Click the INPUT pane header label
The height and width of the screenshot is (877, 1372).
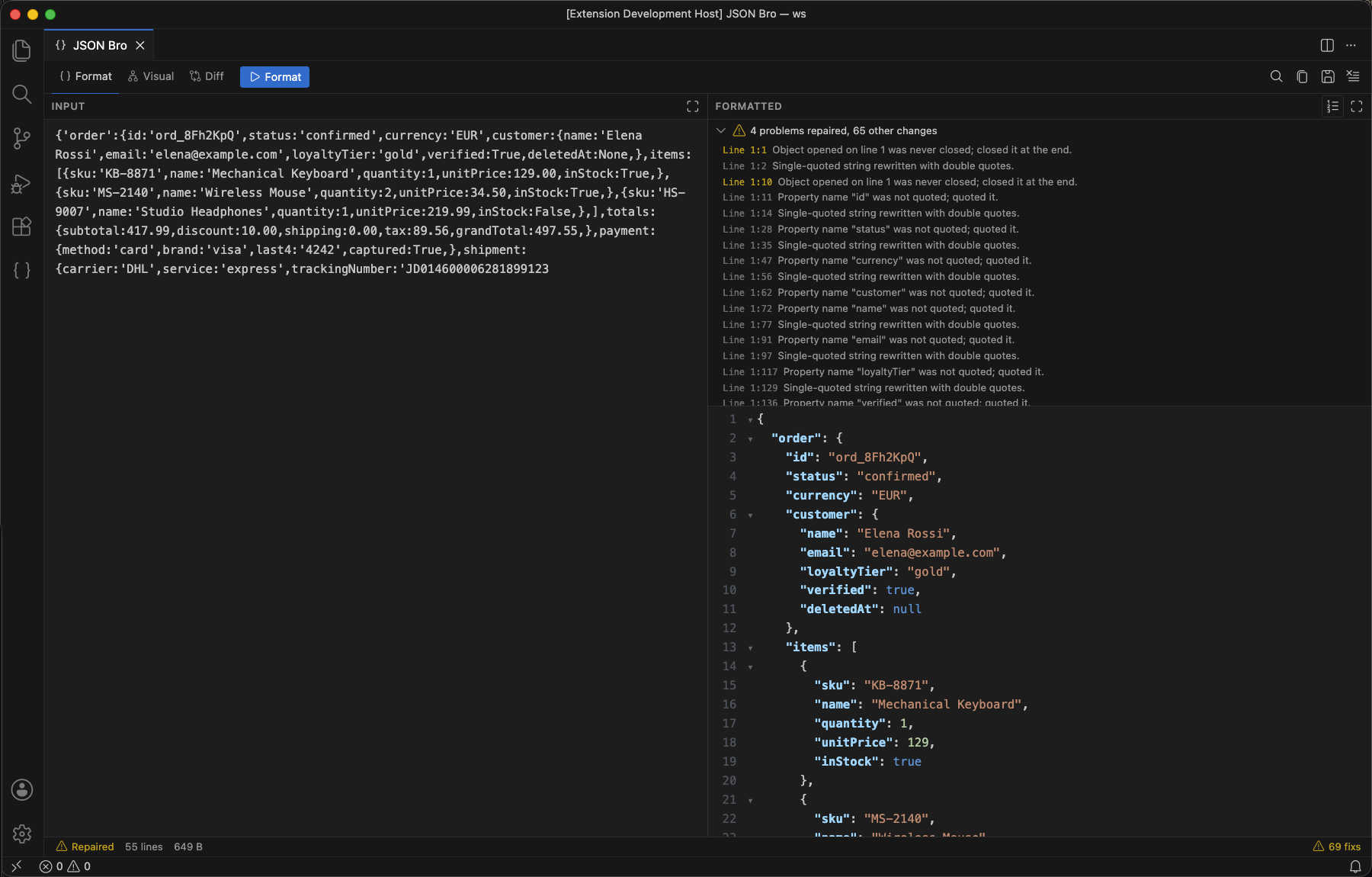click(x=68, y=107)
